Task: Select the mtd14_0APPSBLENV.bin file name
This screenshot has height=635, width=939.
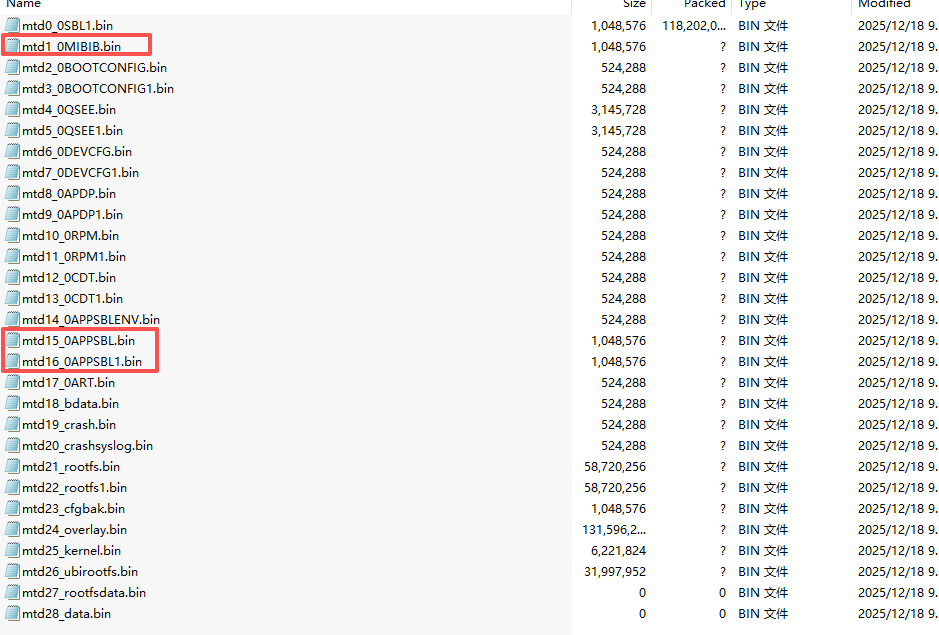Action: (89, 320)
